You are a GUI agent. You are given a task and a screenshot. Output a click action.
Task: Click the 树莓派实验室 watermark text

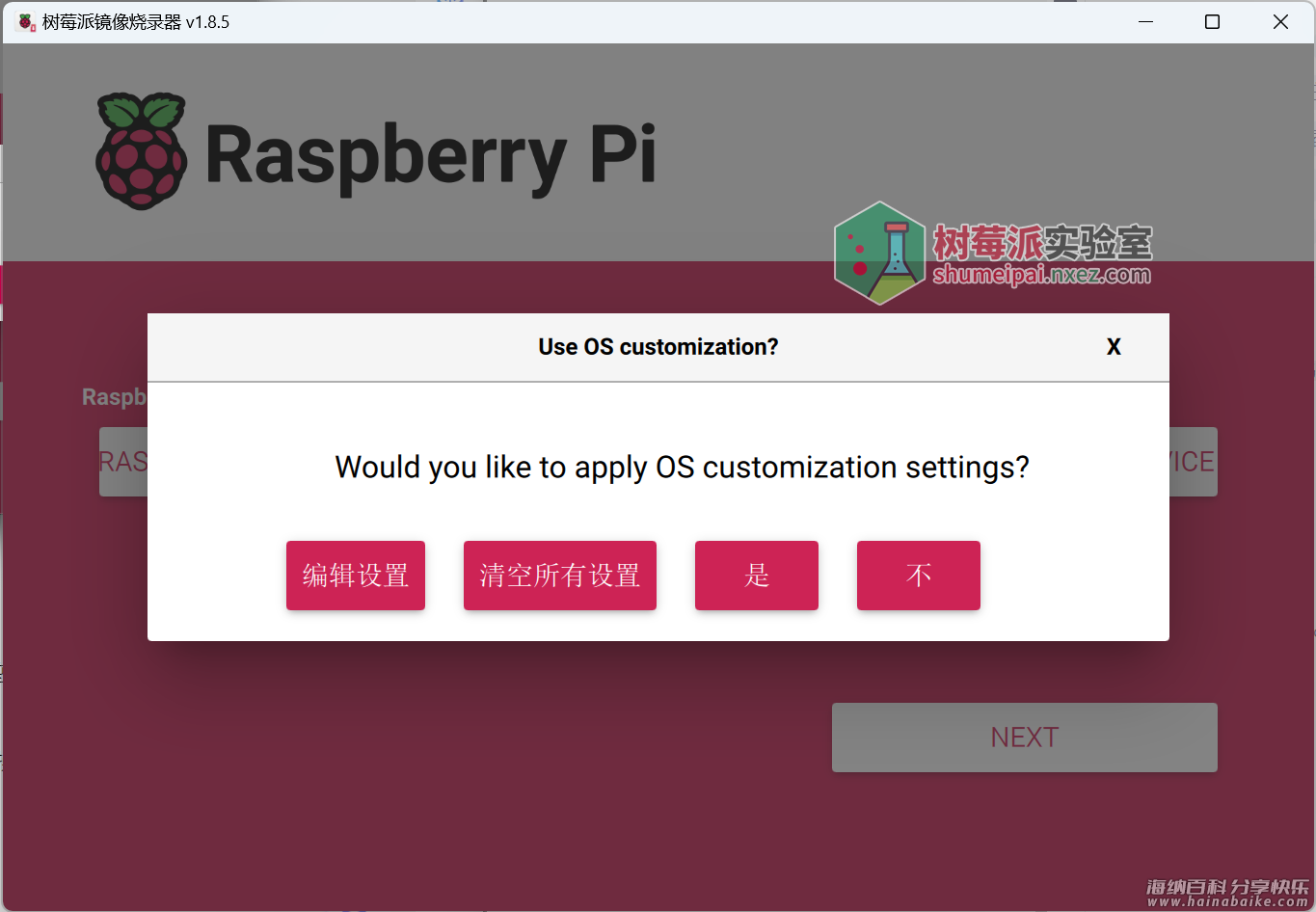point(1042,242)
